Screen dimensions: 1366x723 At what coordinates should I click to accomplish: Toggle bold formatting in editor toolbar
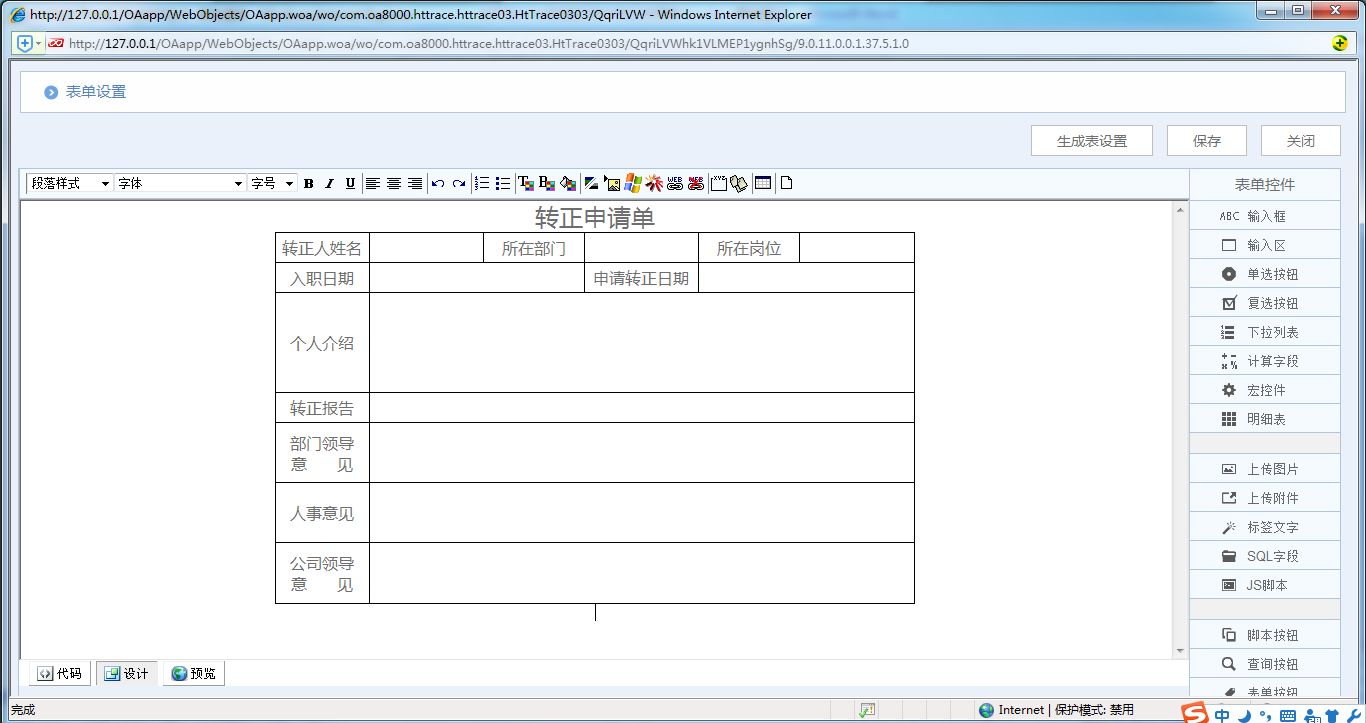point(308,183)
